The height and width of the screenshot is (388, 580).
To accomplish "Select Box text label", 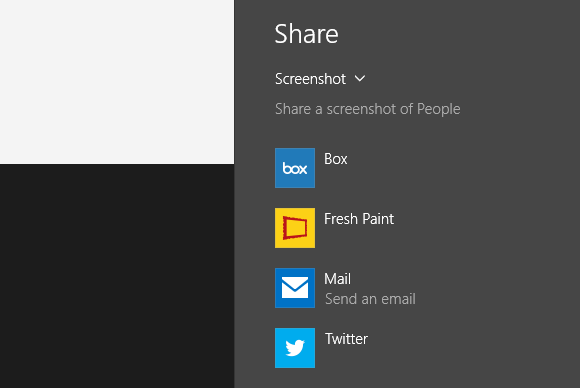I will pyautogui.click(x=335, y=159).
